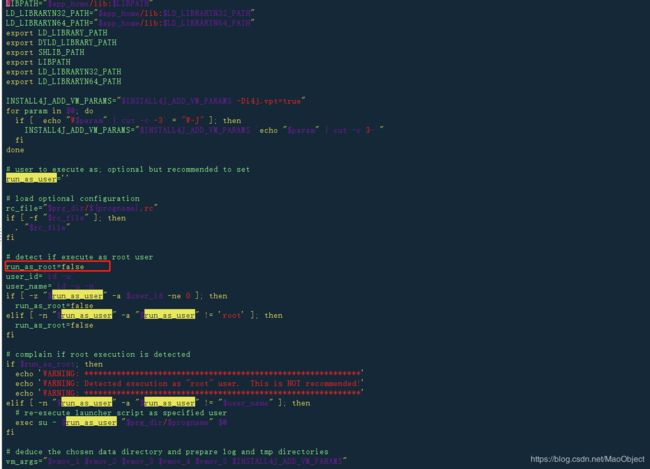650x469 pixels.
Task: Click the comment '# re-execute launcher script as specified user'
Action: [121, 413]
